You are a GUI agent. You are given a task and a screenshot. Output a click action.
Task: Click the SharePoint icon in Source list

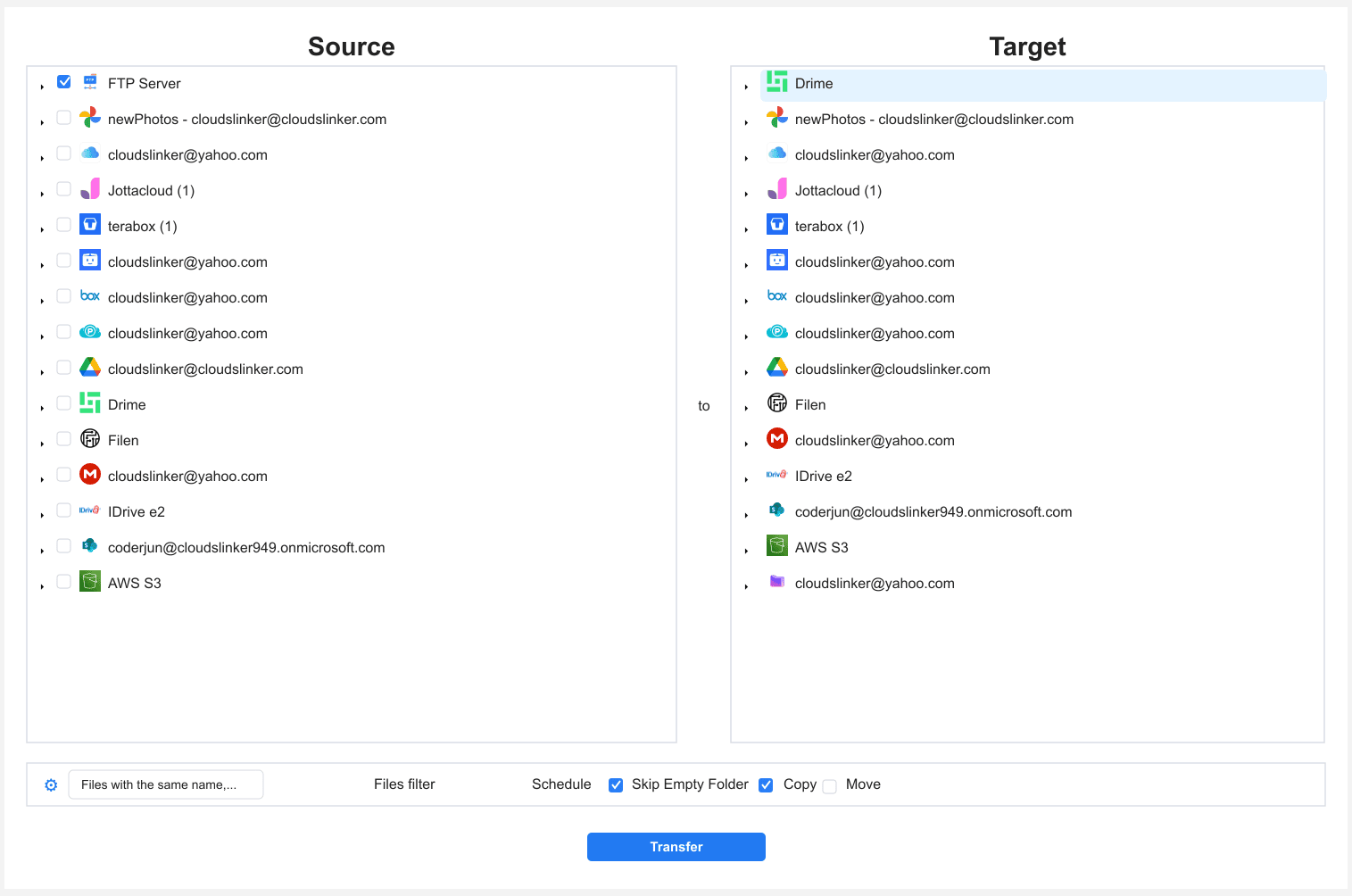point(90,546)
